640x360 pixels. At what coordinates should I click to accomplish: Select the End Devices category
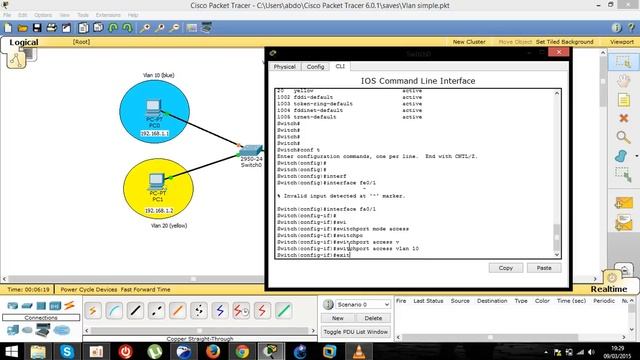coord(13,330)
